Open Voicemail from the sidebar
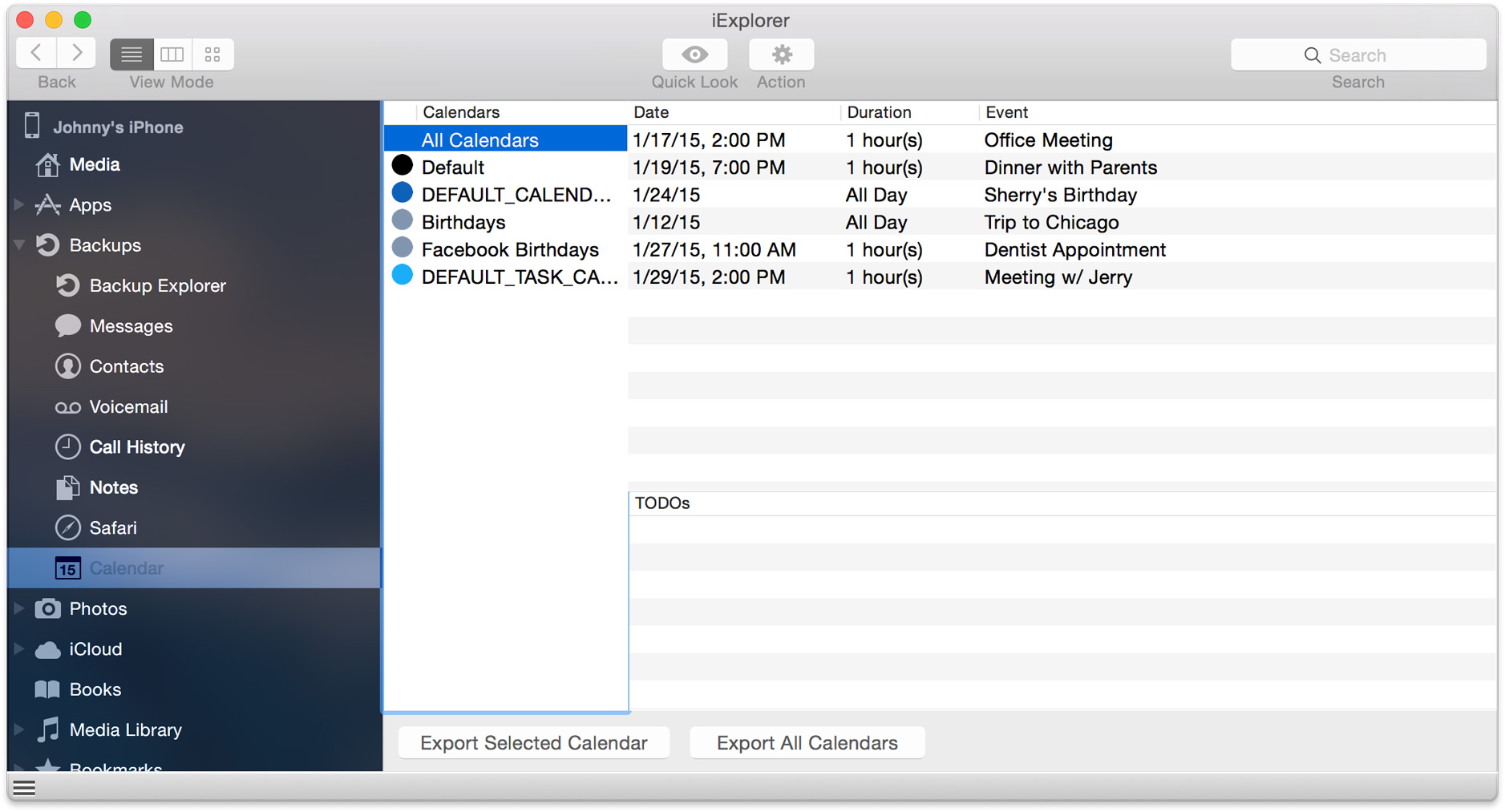This screenshot has width=1505, height=812. [128, 407]
